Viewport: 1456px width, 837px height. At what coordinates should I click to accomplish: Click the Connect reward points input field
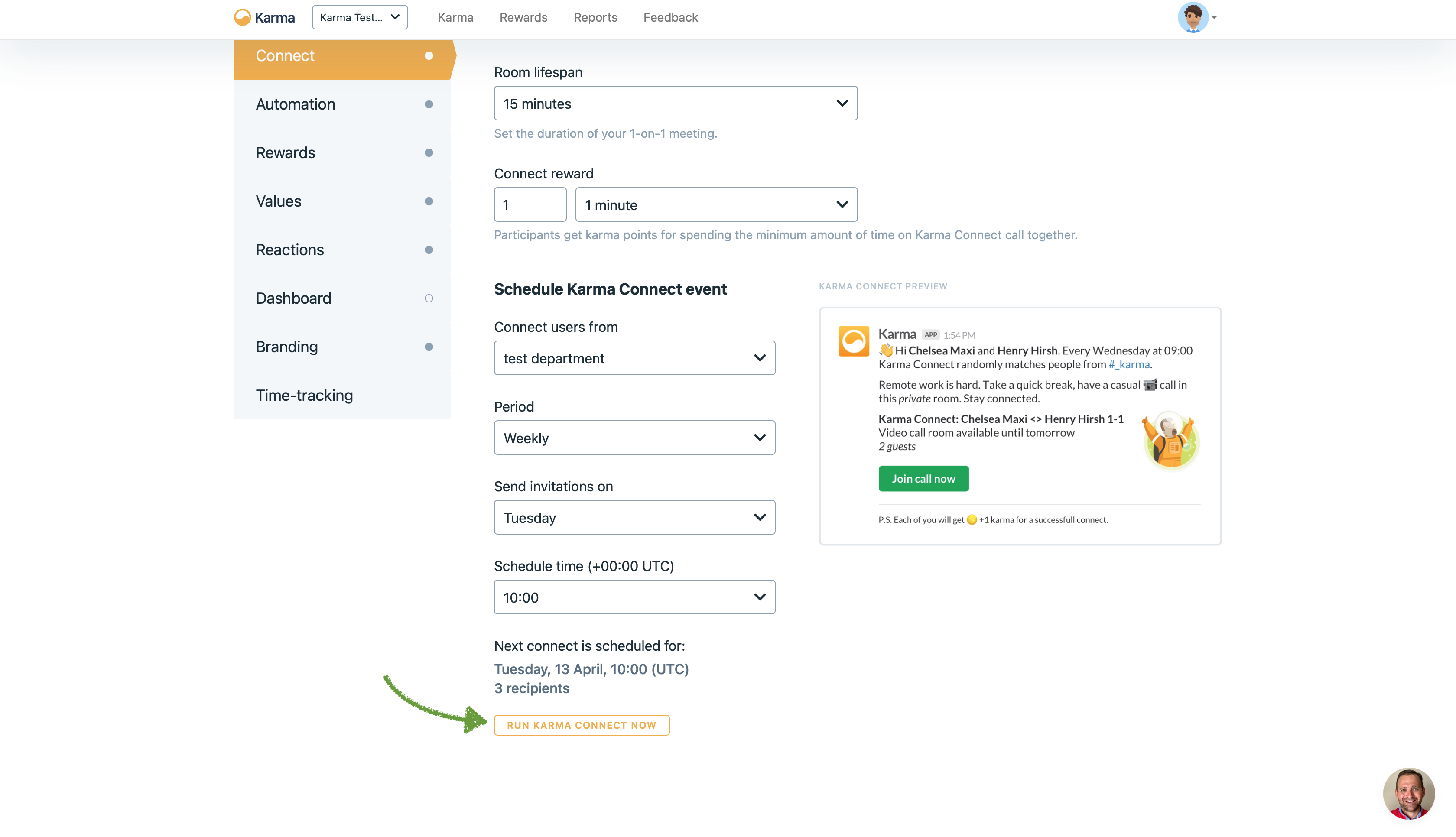(x=530, y=204)
